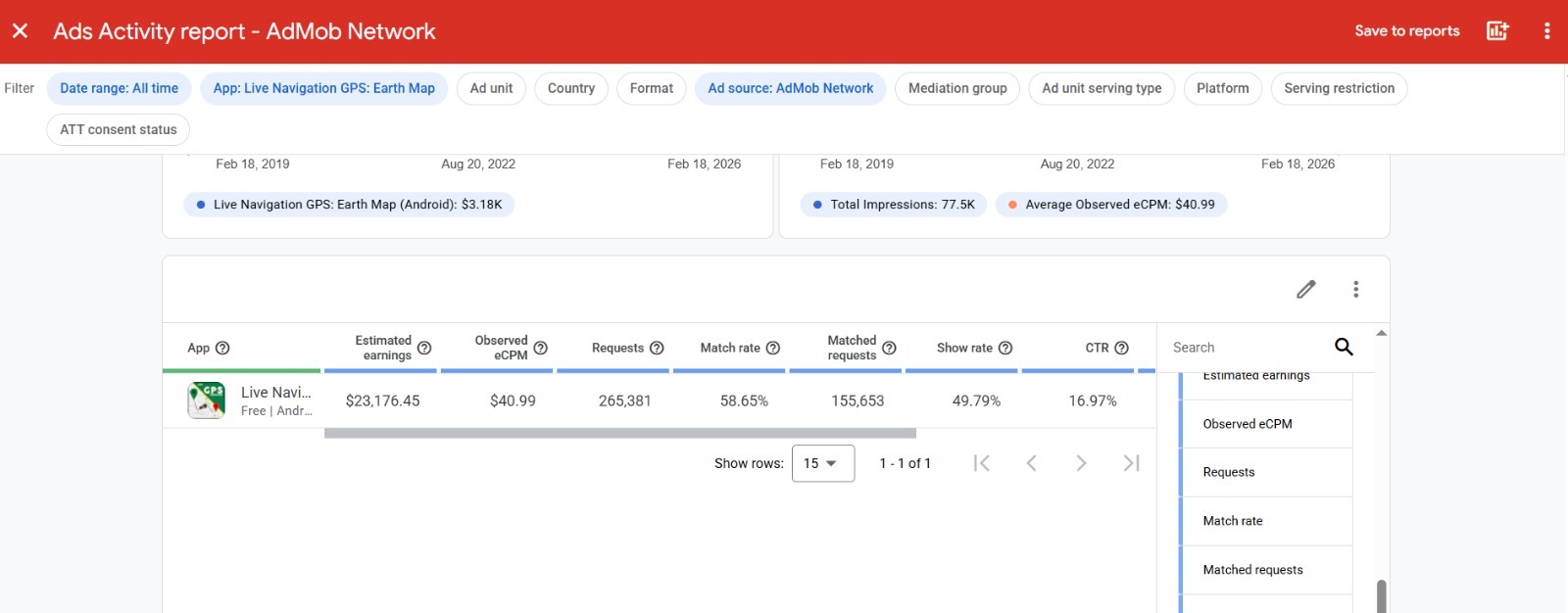Go to last page of table
Screen dimensions: 1568x613
(x=1131, y=463)
